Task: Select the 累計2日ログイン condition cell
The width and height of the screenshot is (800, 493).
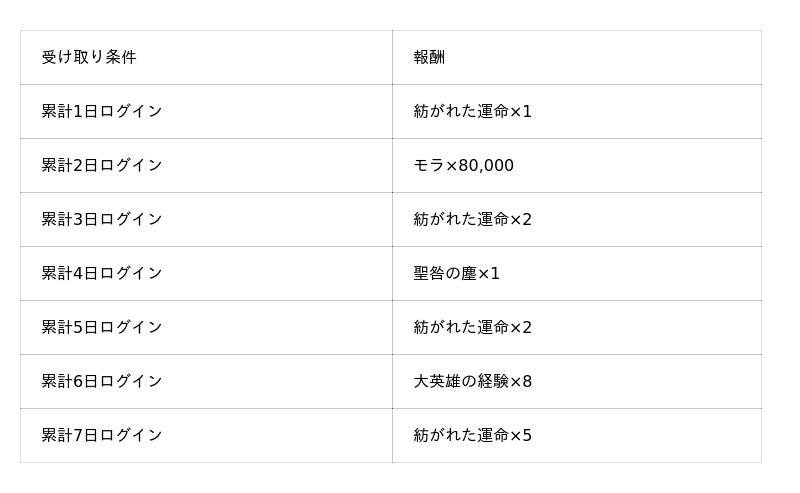Action: pyautogui.click(x=102, y=165)
